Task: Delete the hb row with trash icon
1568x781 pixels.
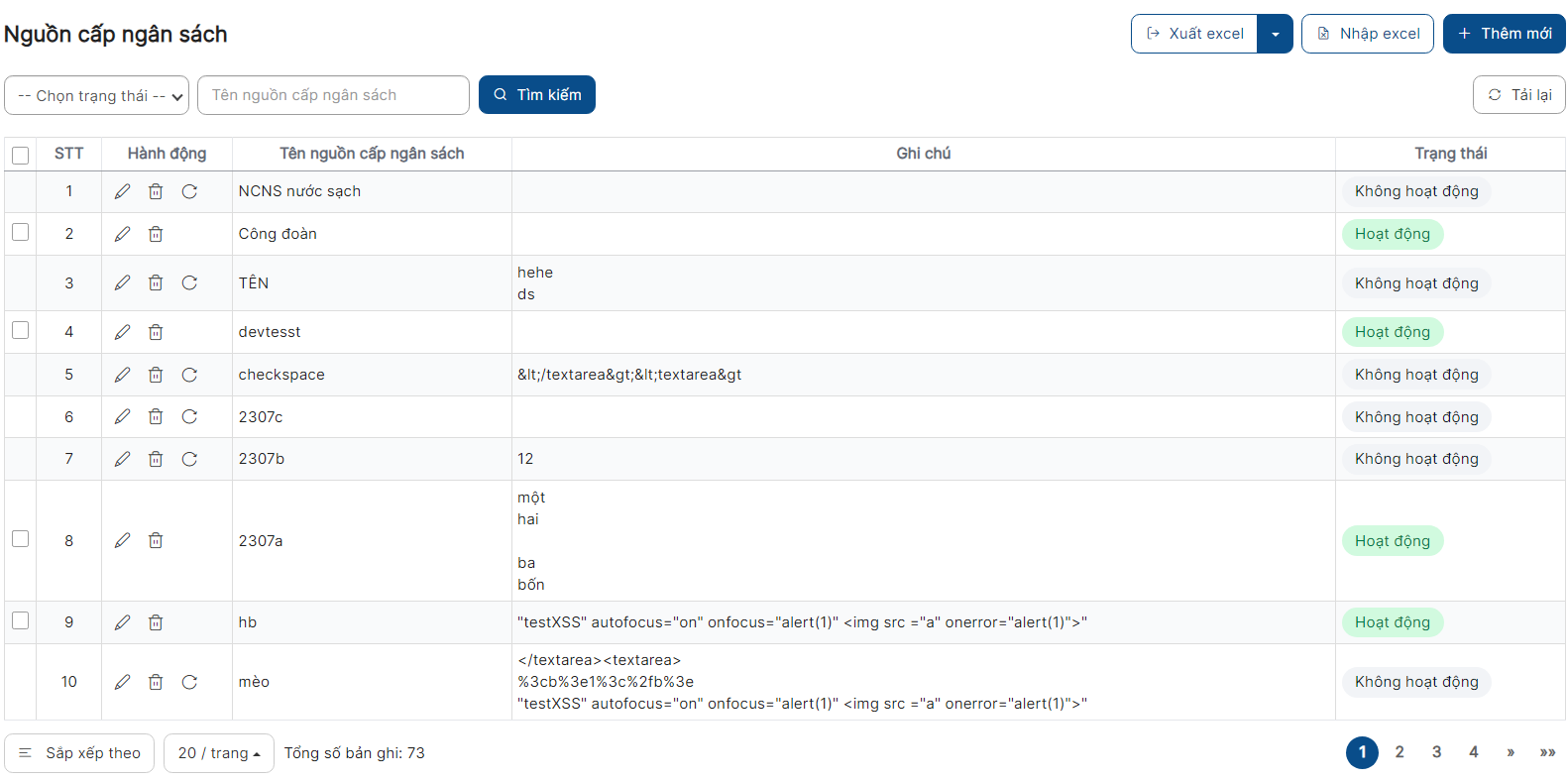Action: [x=156, y=622]
